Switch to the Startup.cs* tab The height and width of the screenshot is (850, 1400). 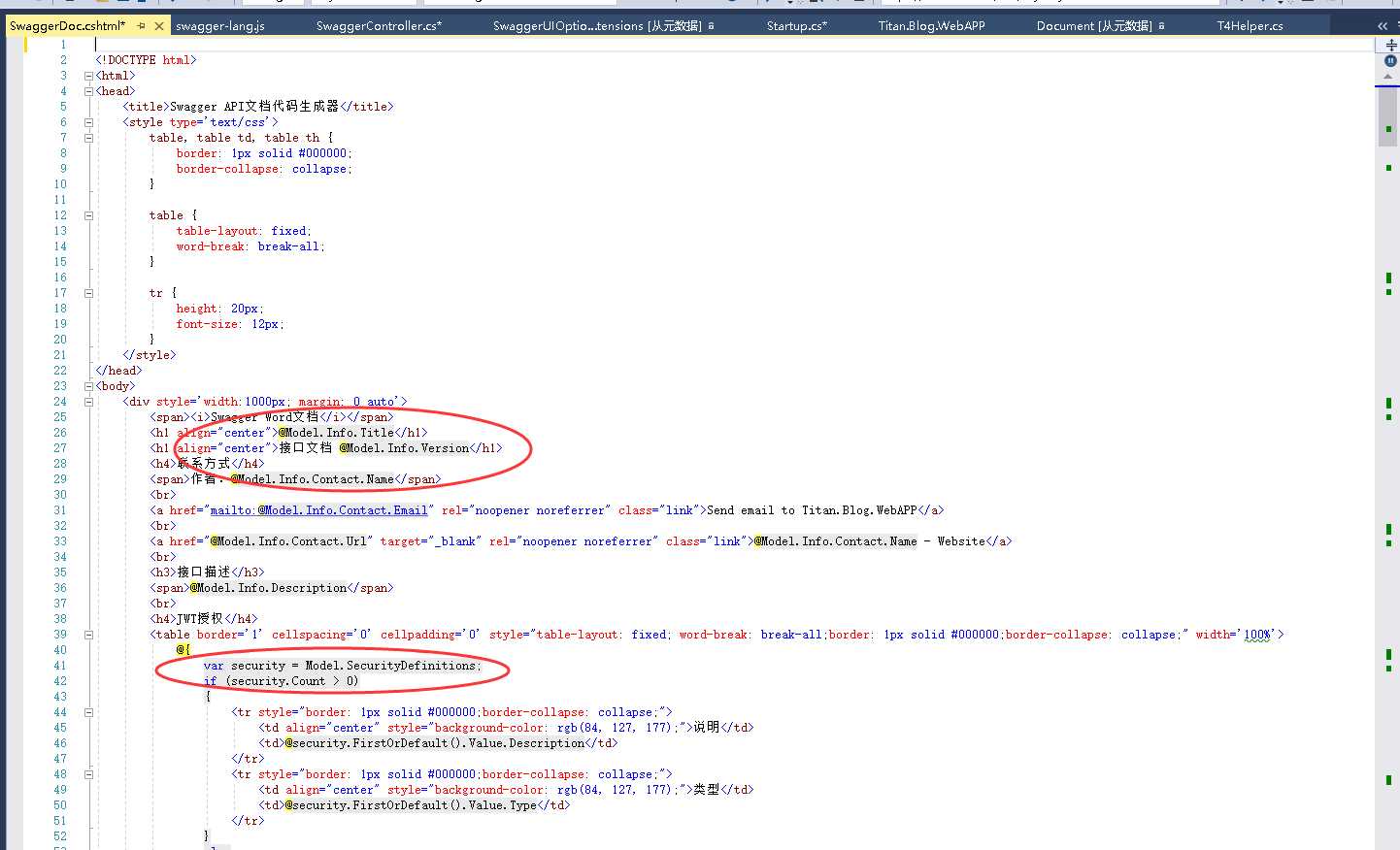pyautogui.click(x=797, y=26)
